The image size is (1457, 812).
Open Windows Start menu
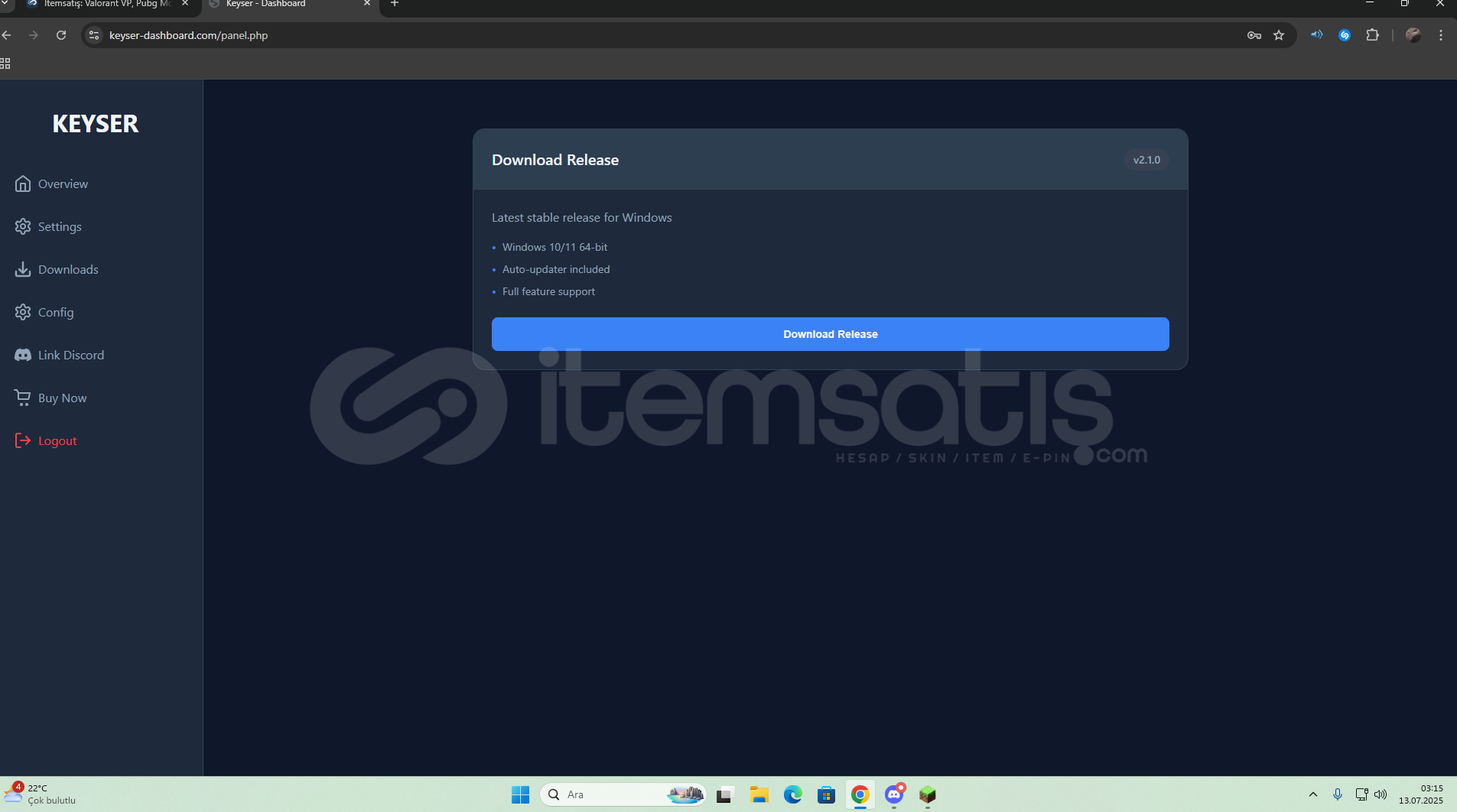pyautogui.click(x=520, y=794)
